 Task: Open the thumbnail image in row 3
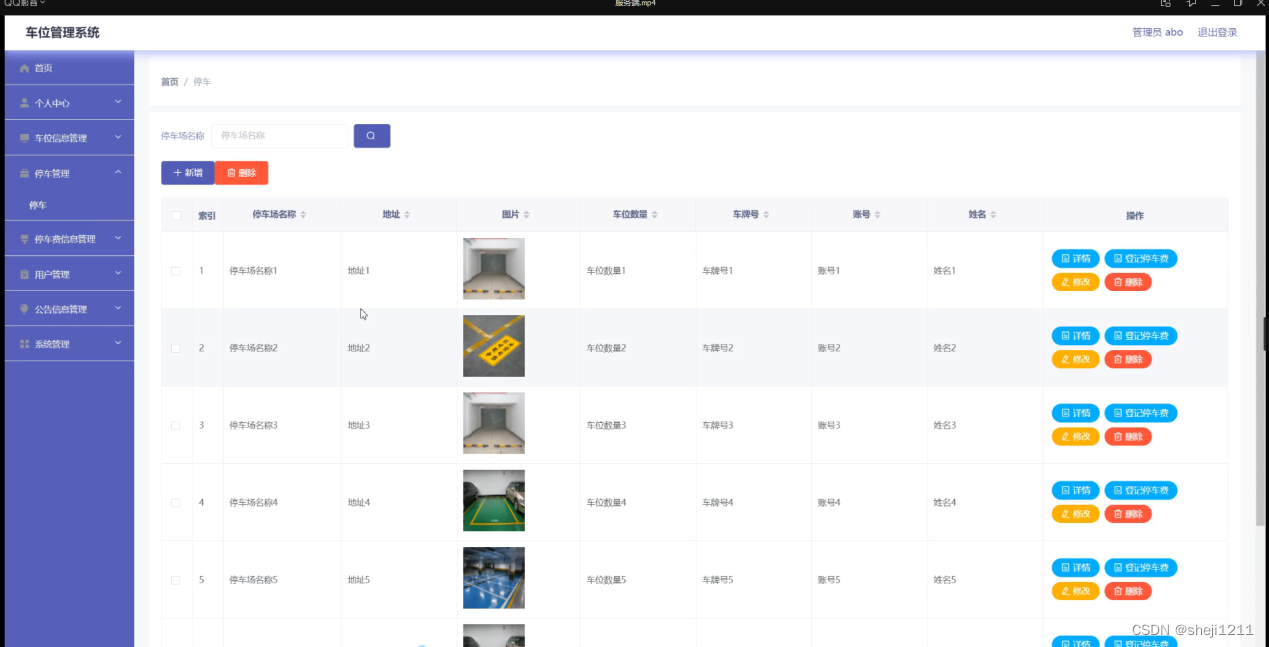click(x=494, y=423)
